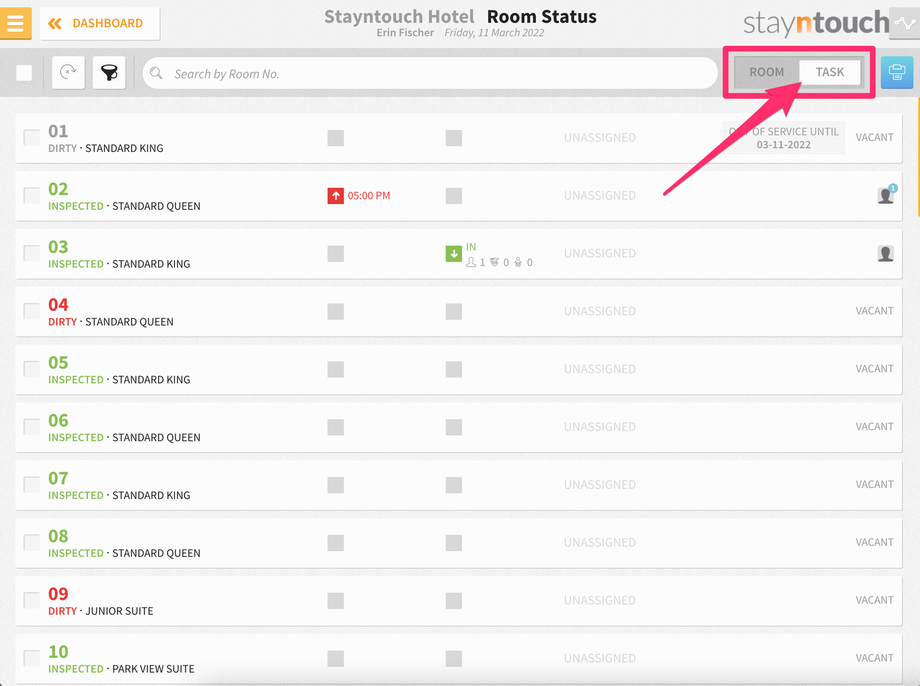
Task: Select the checkbox for room 03
Action: pos(32,254)
